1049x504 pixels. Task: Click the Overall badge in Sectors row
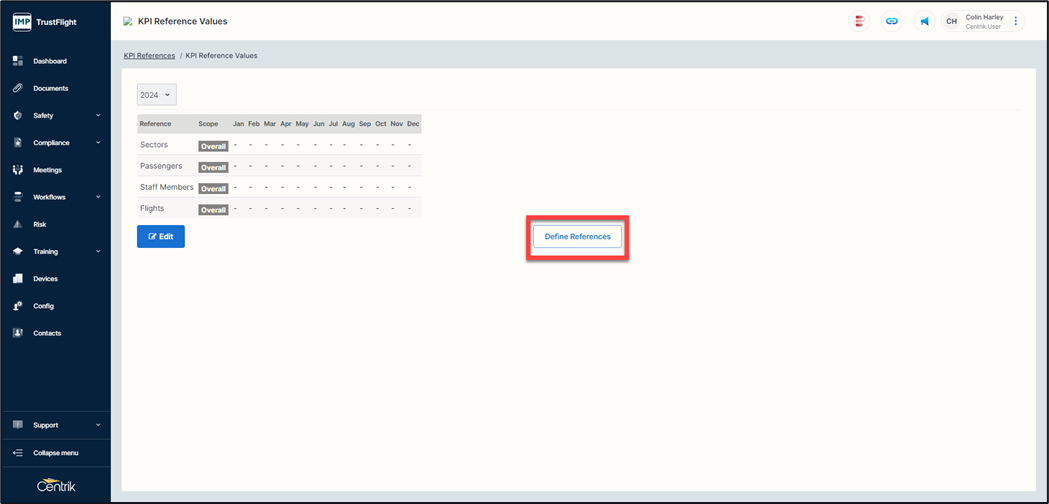[213, 147]
